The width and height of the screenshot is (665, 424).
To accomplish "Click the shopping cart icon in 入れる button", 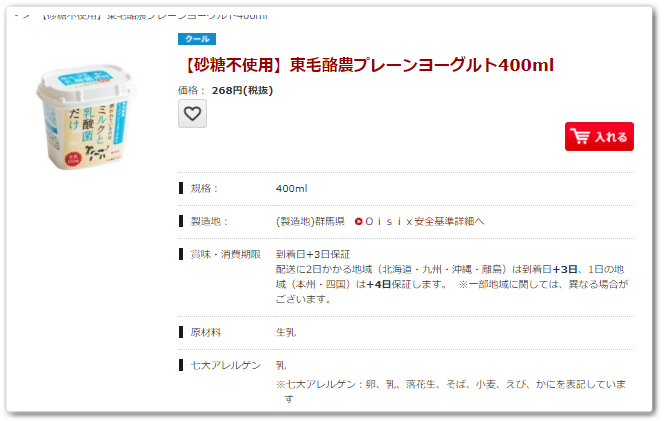I will (580, 137).
